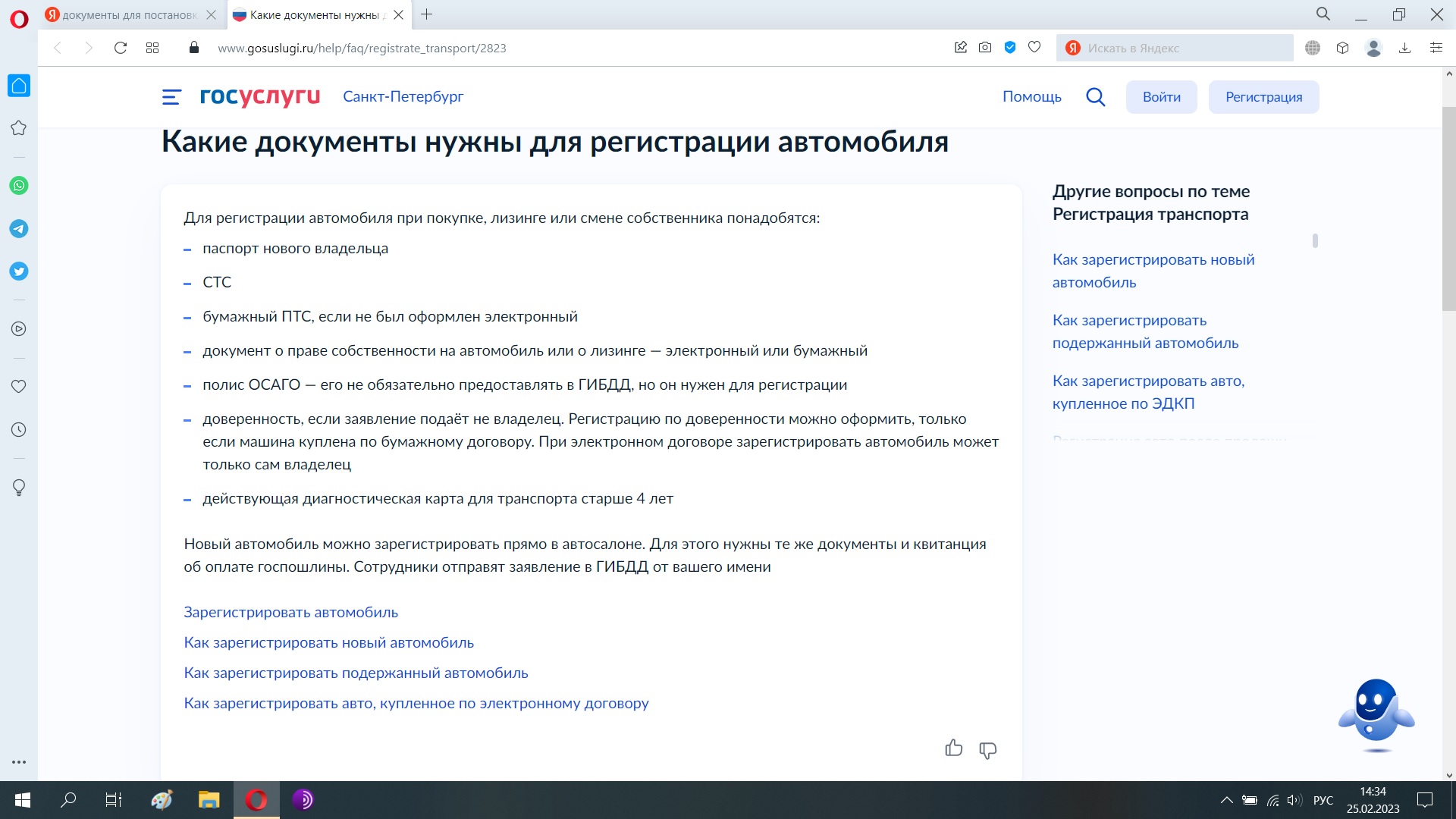This screenshot has width=1456, height=819.
Task: Click the site search magnifier icon
Action: tap(1095, 97)
